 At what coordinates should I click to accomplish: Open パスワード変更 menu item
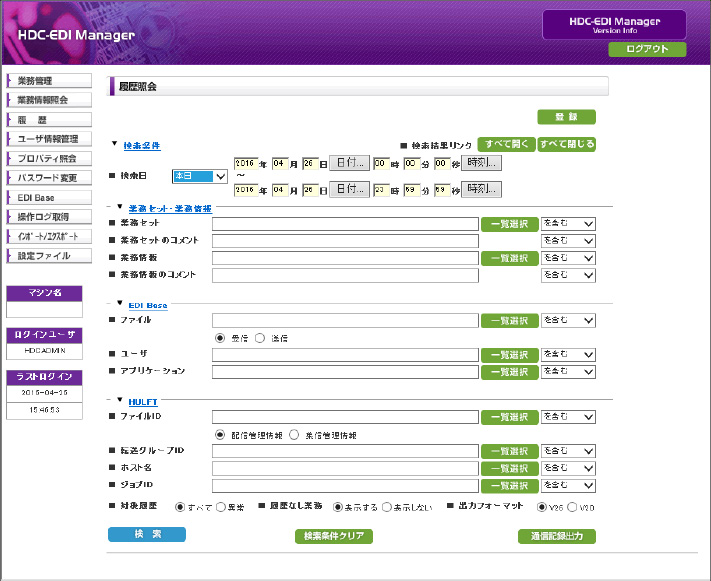click(x=49, y=178)
